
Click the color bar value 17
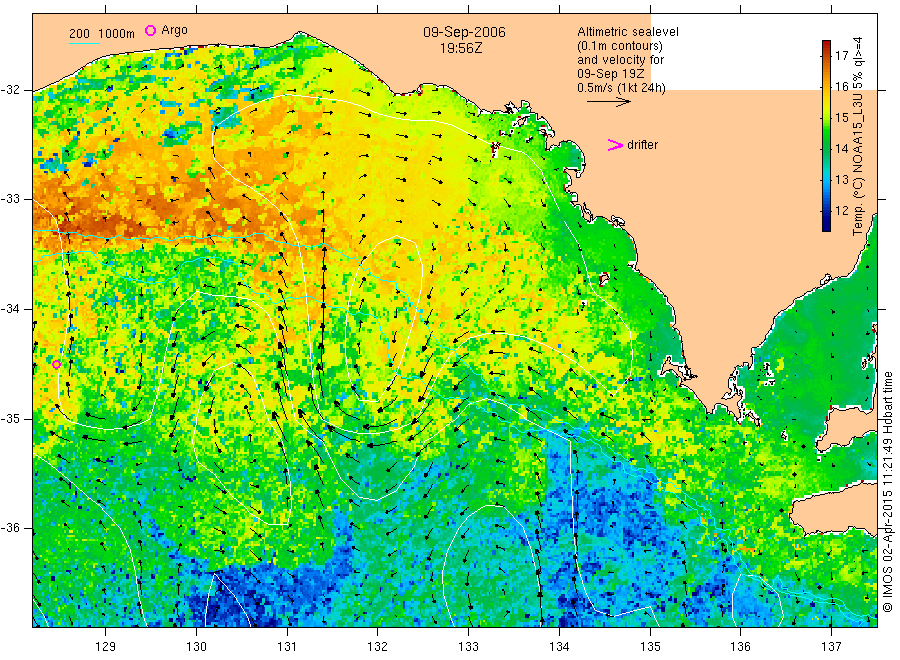click(841, 56)
